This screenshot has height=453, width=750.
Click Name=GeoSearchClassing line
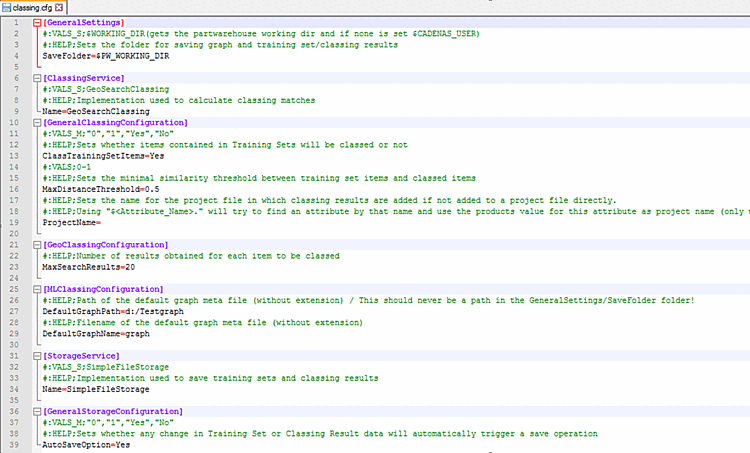click(x=96, y=111)
